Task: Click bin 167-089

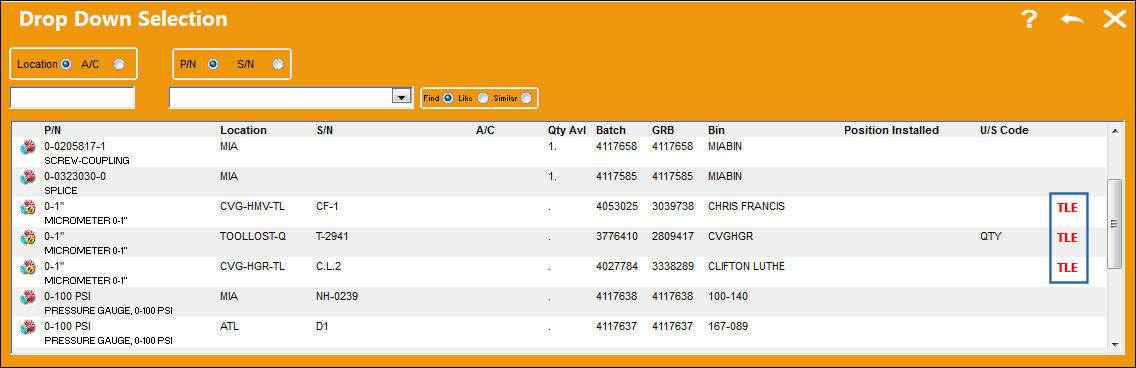Action: pos(728,326)
